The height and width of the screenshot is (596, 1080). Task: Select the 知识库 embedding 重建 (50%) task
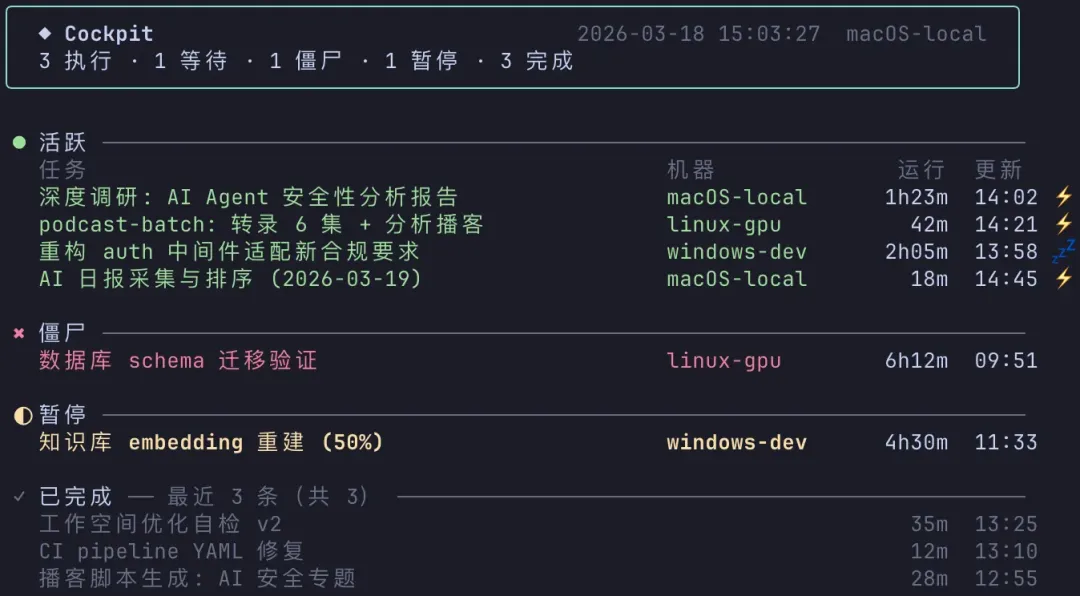click(x=211, y=442)
